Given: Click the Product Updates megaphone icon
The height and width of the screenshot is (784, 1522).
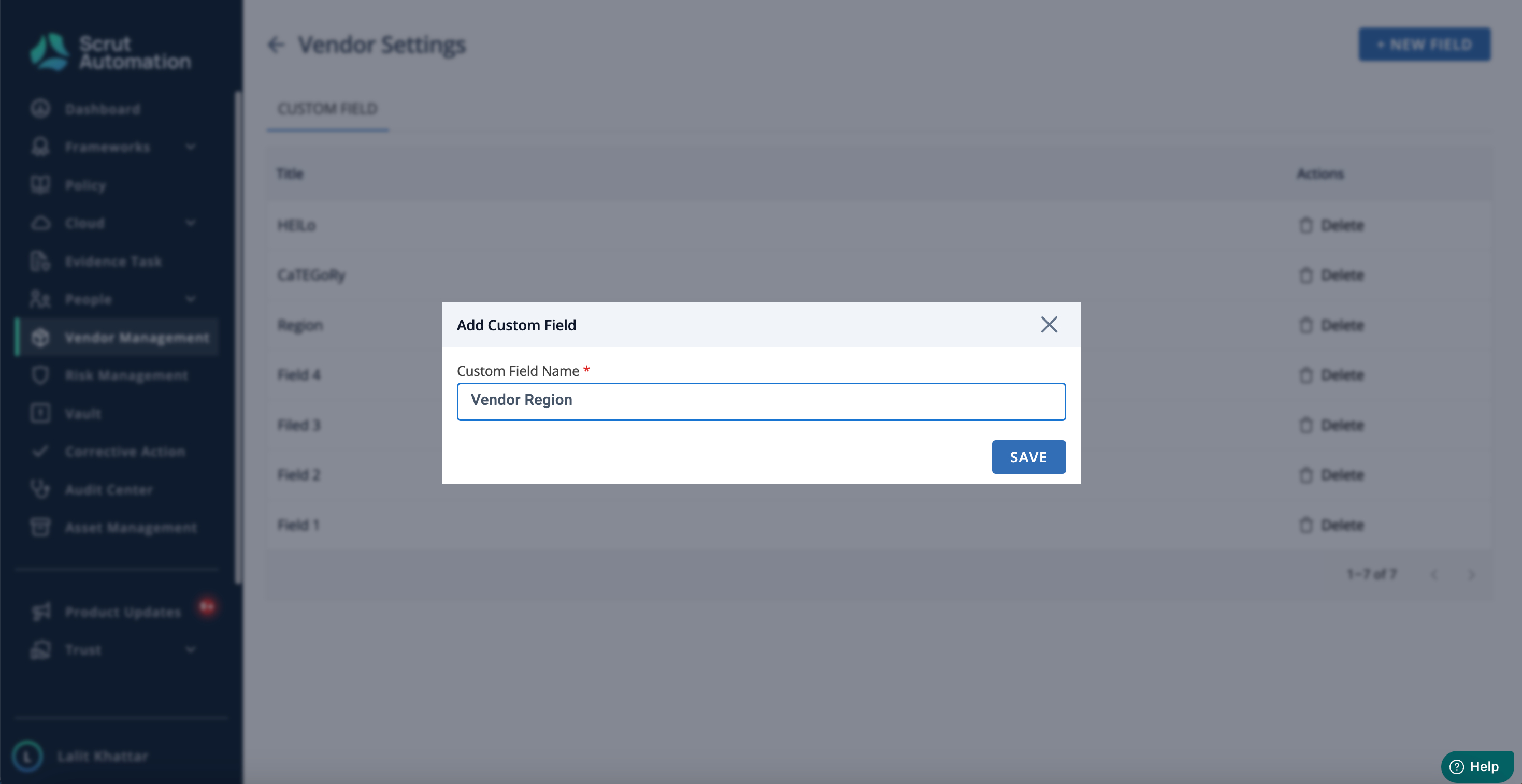Looking at the screenshot, I should coord(41,612).
